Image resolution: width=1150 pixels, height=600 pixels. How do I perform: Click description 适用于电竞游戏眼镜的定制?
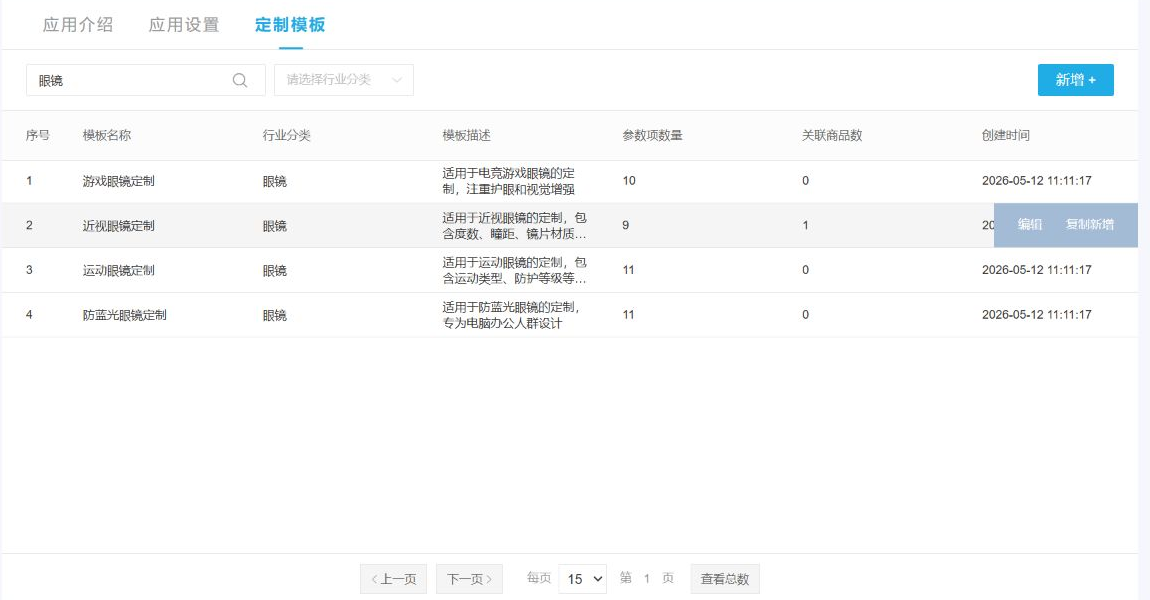tap(508, 181)
